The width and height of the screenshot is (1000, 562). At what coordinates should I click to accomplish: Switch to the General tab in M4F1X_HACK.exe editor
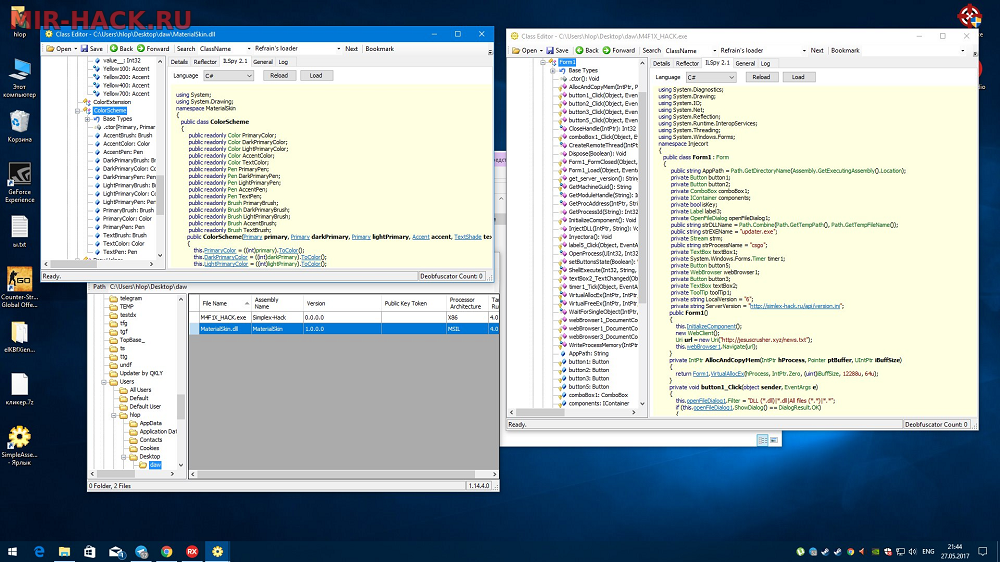pos(745,63)
